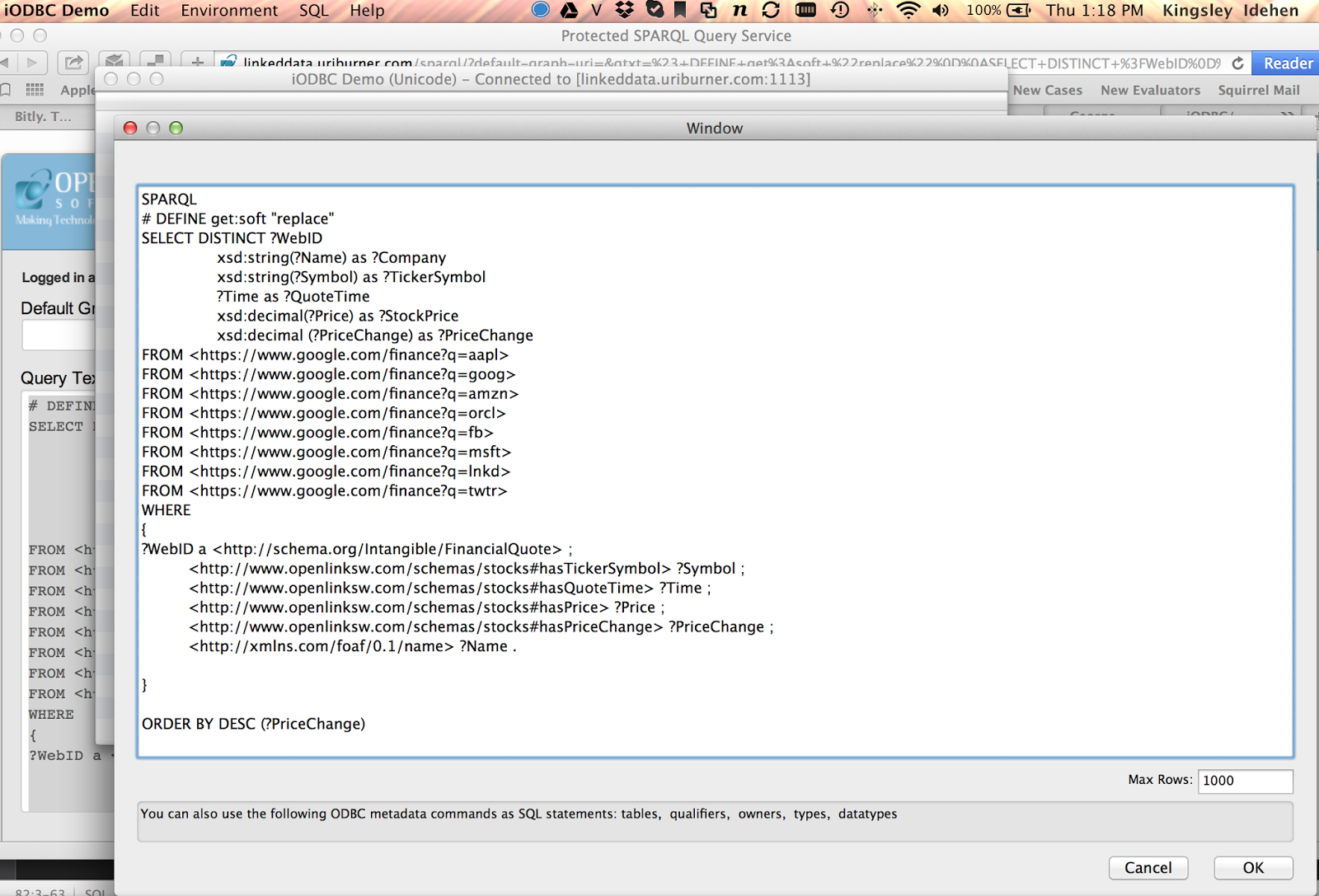The width and height of the screenshot is (1319, 896).
Task: Click the Dropbox menu bar icon
Action: point(625,10)
